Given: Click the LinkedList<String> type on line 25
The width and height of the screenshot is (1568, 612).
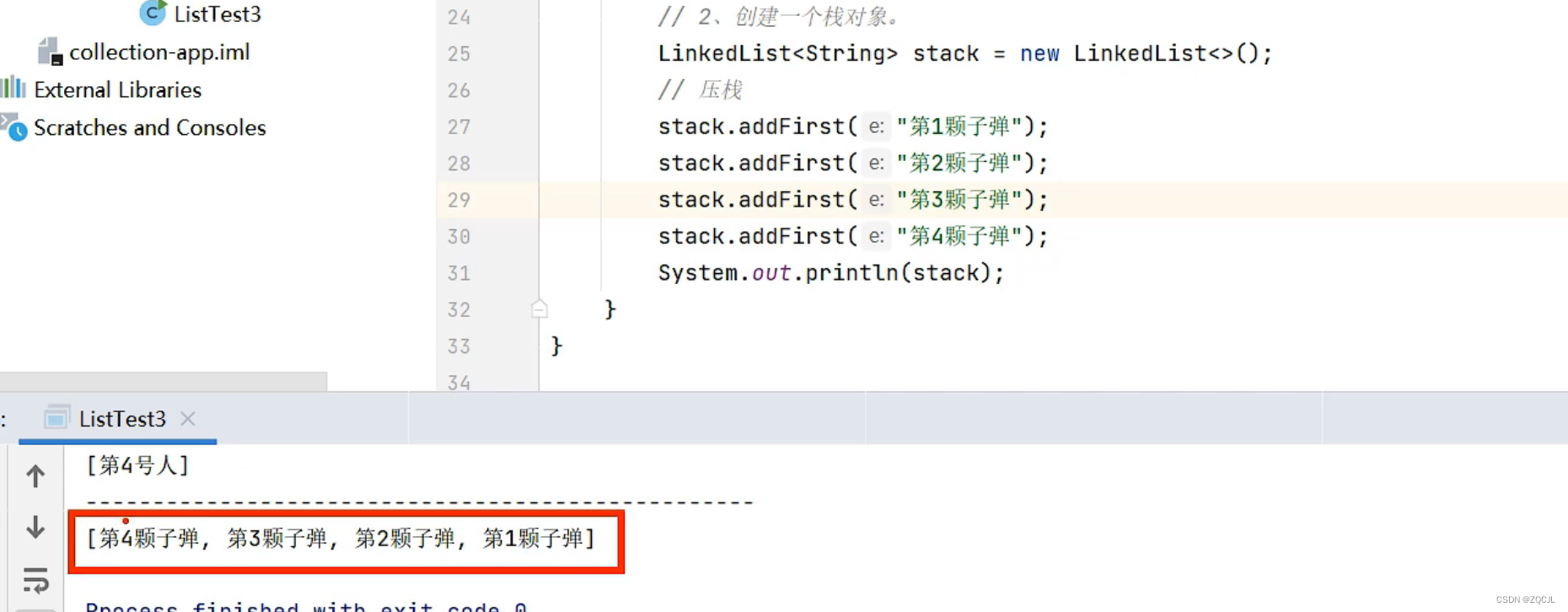Looking at the screenshot, I should click(x=778, y=54).
